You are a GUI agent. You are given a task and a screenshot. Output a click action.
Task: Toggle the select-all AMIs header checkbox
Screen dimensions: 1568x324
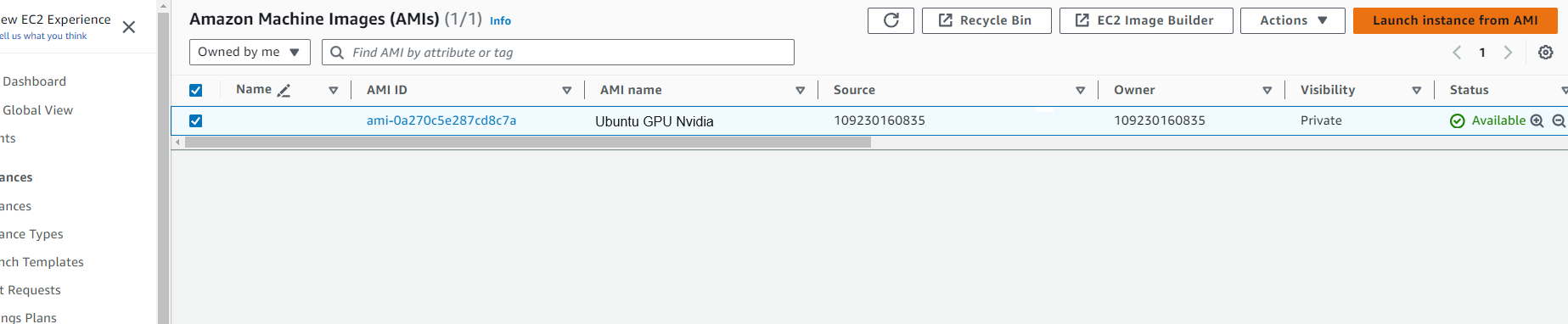[x=196, y=90]
